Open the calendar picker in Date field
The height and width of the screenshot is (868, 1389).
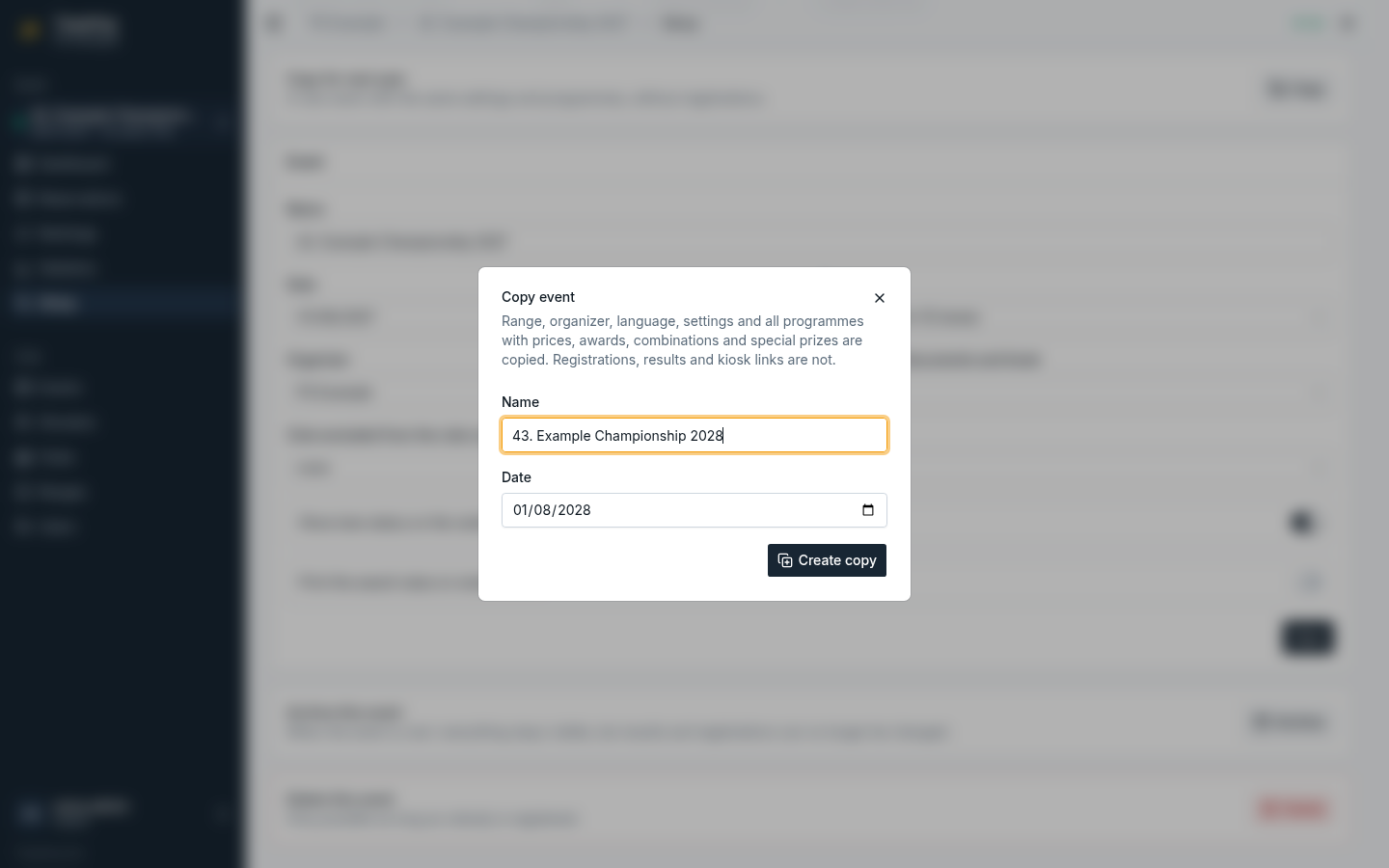pos(868,510)
